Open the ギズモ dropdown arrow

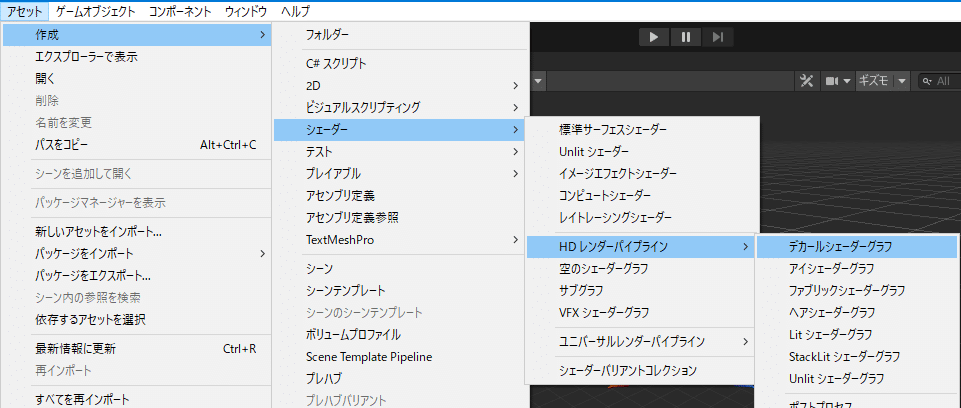tap(902, 81)
